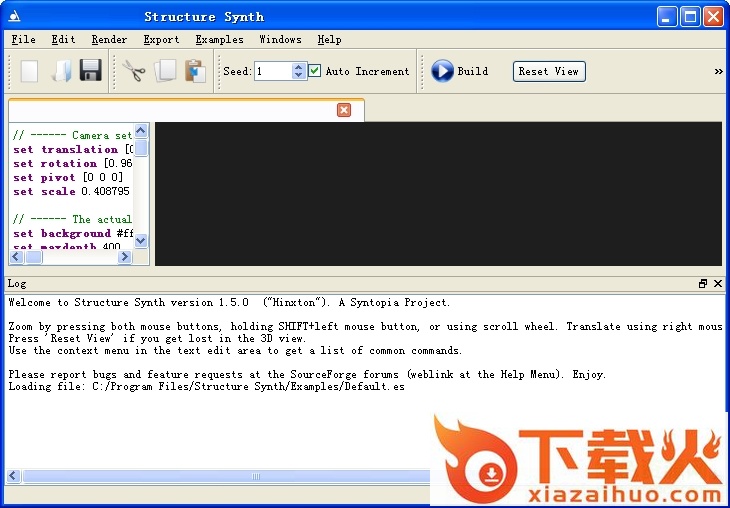Click the Structure Synth title bar app icon
730x508 pixels.
(x=14, y=17)
